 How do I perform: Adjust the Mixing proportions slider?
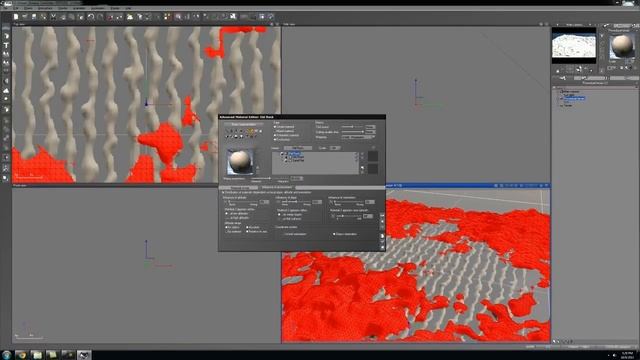coord(269,178)
